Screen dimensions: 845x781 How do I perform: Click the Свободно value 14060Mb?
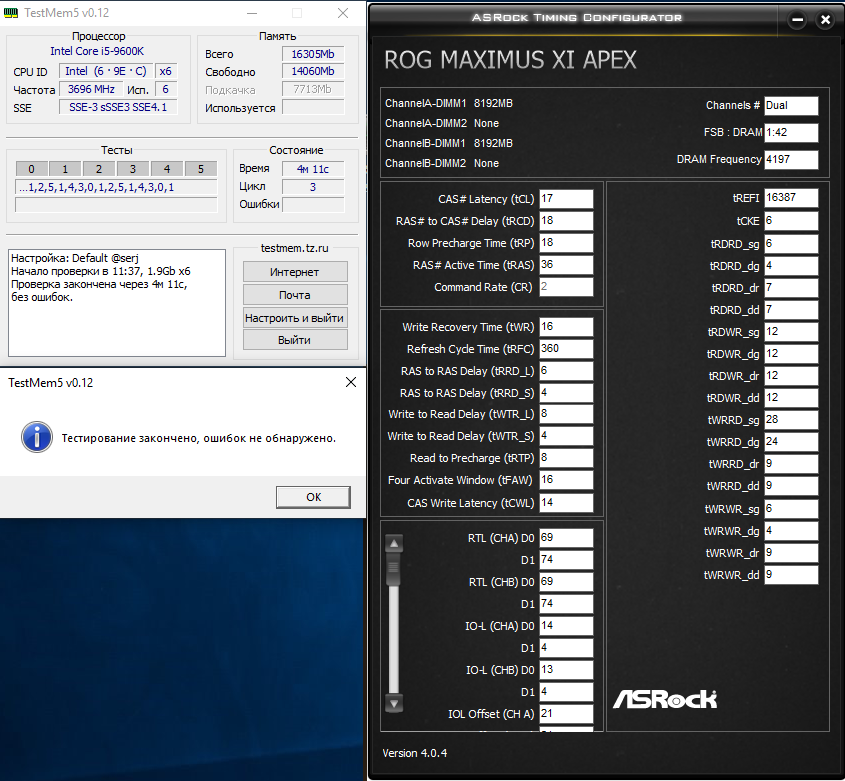pyautogui.click(x=313, y=71)
